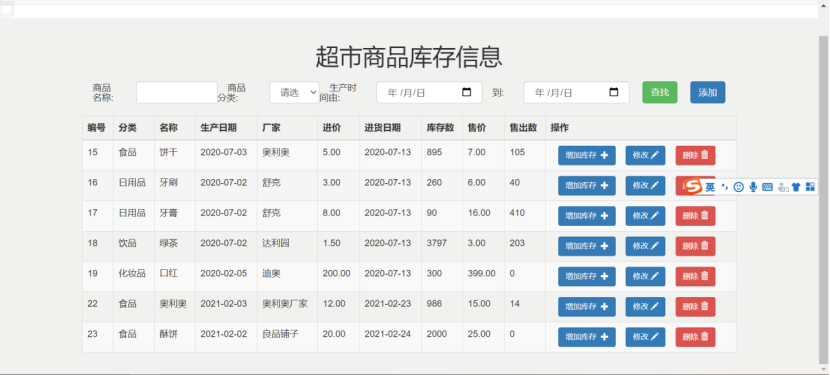Focus the 商品名称 text field

[177, 92]
